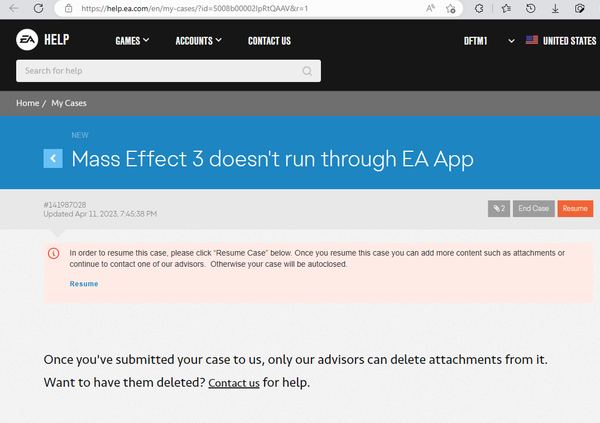Click the Search for help field
Screen dimensions: 600x423
(x=168, y=71)
